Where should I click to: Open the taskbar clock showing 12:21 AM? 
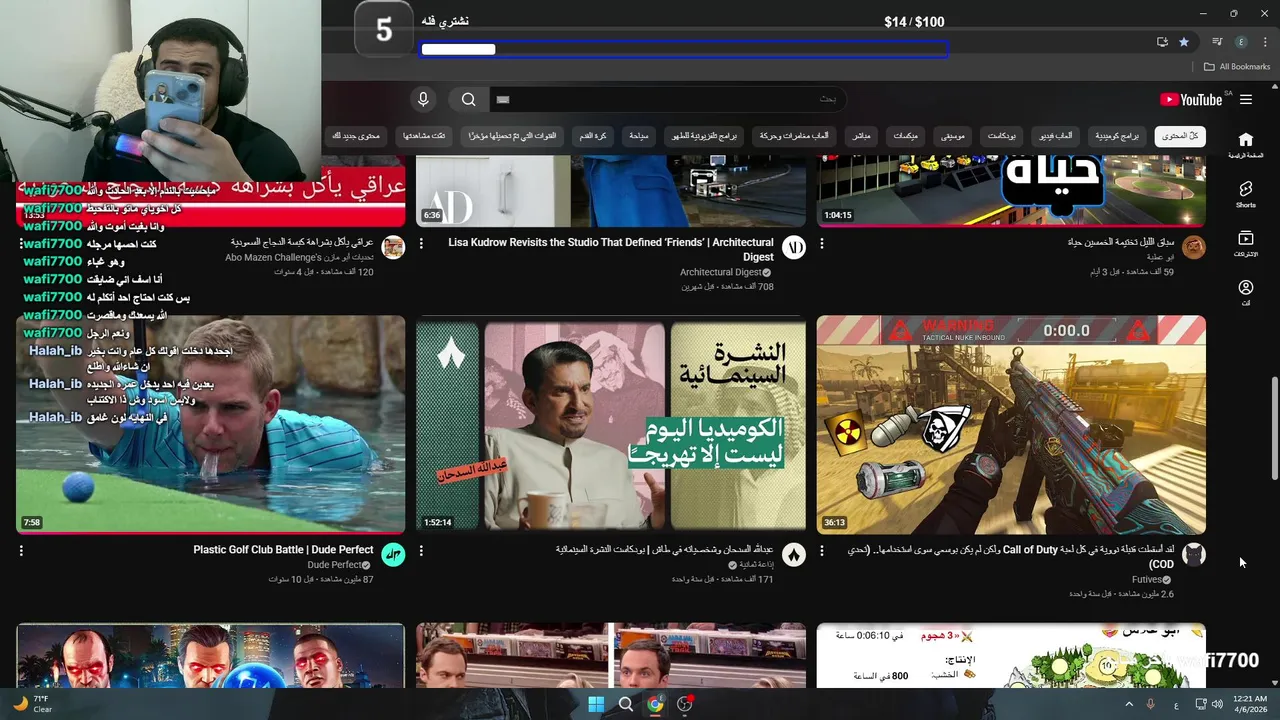(x=1252, y=704)
